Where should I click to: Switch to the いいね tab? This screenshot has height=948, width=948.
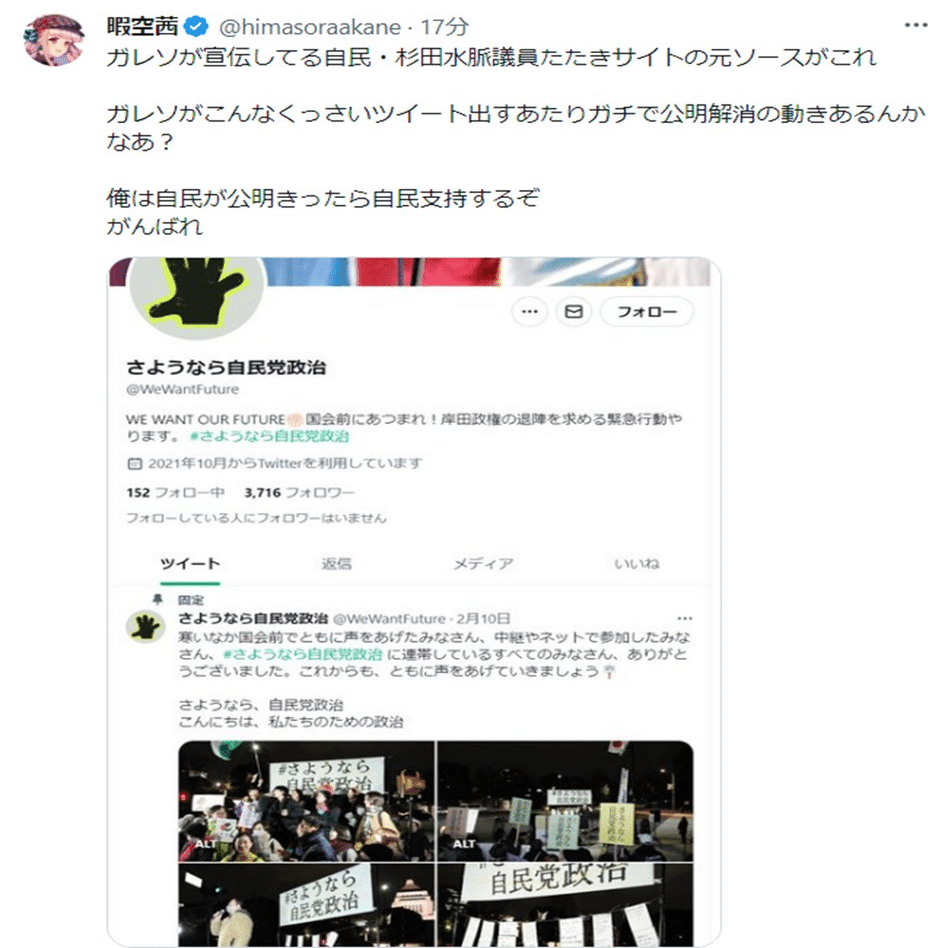[x=637, y=563]
